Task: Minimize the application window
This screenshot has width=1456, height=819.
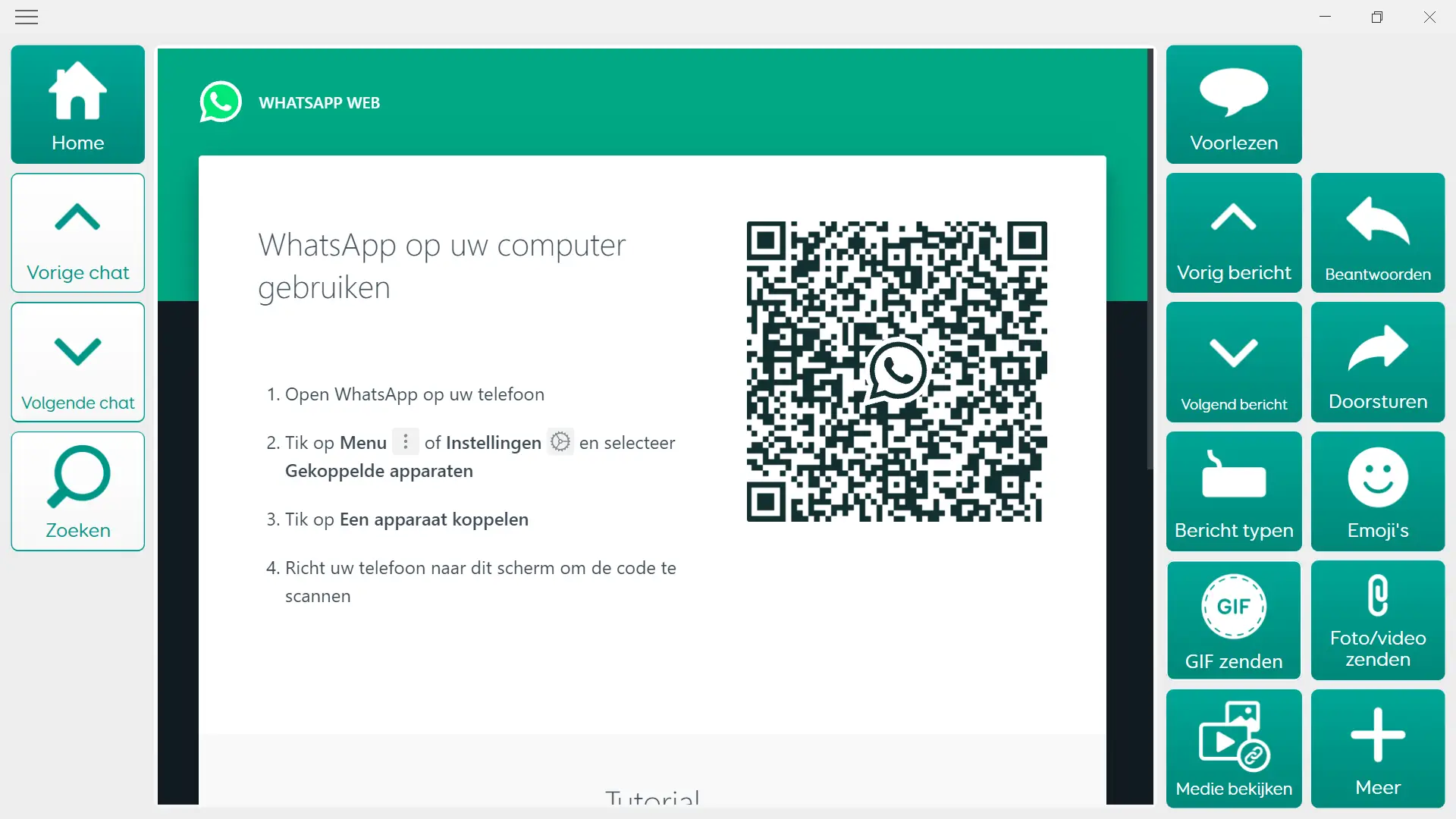Action: coord(1326,17)
